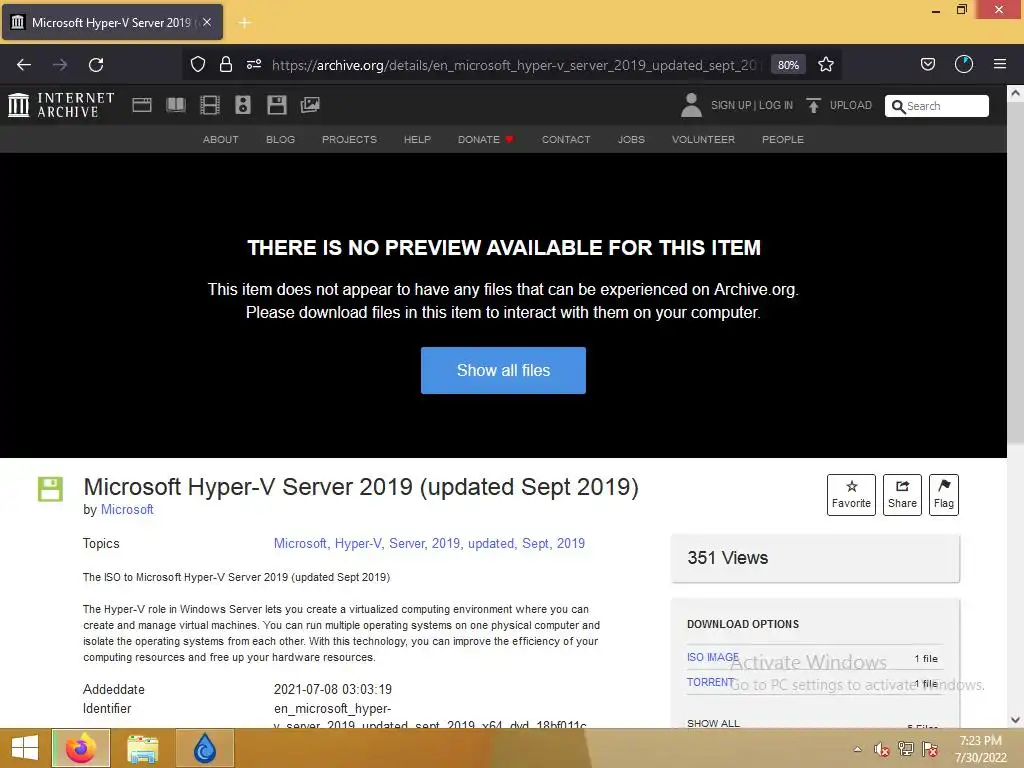Click the Share button

coord(902,495)
